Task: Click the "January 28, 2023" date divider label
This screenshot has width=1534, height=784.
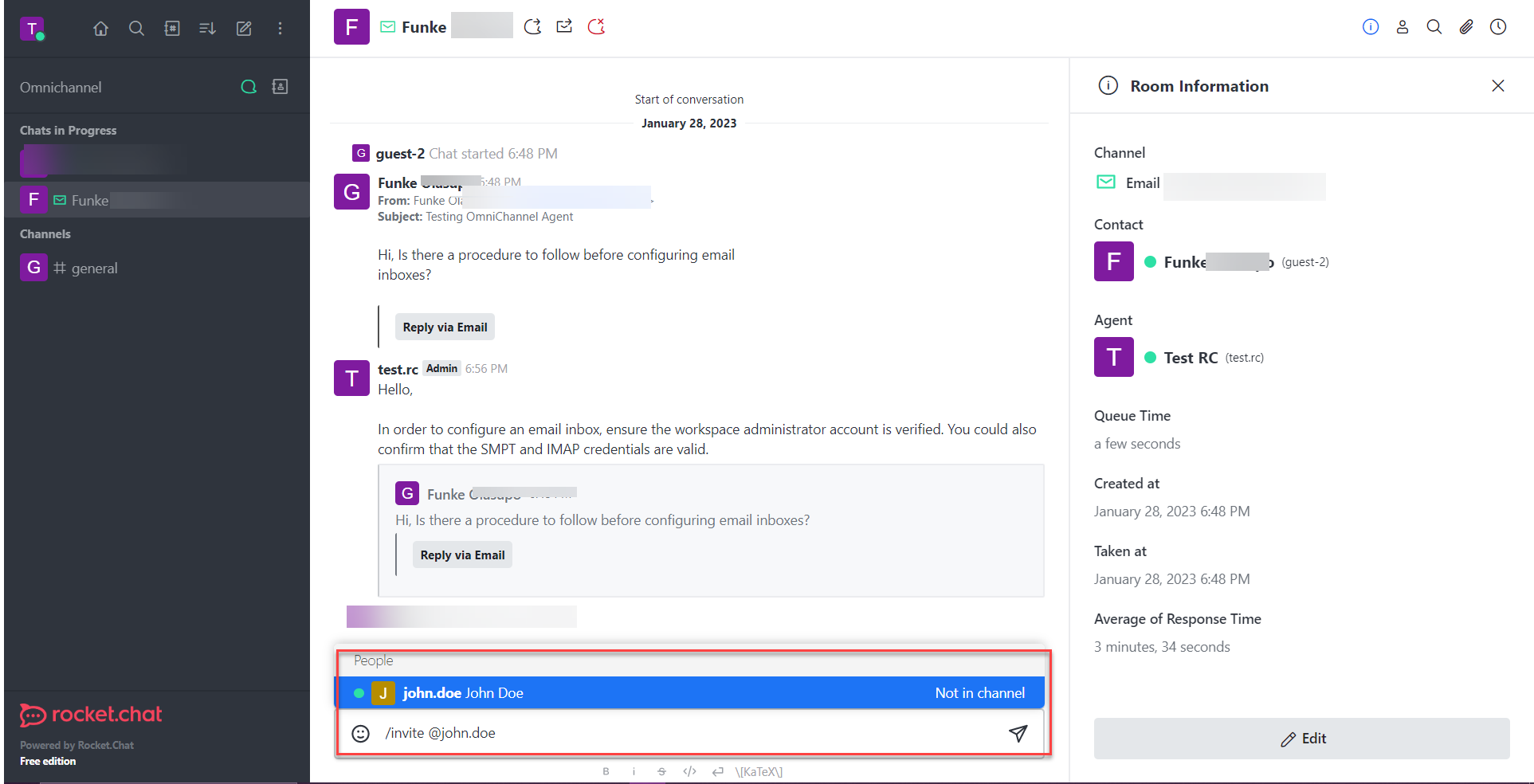Action: pos(689,123)
